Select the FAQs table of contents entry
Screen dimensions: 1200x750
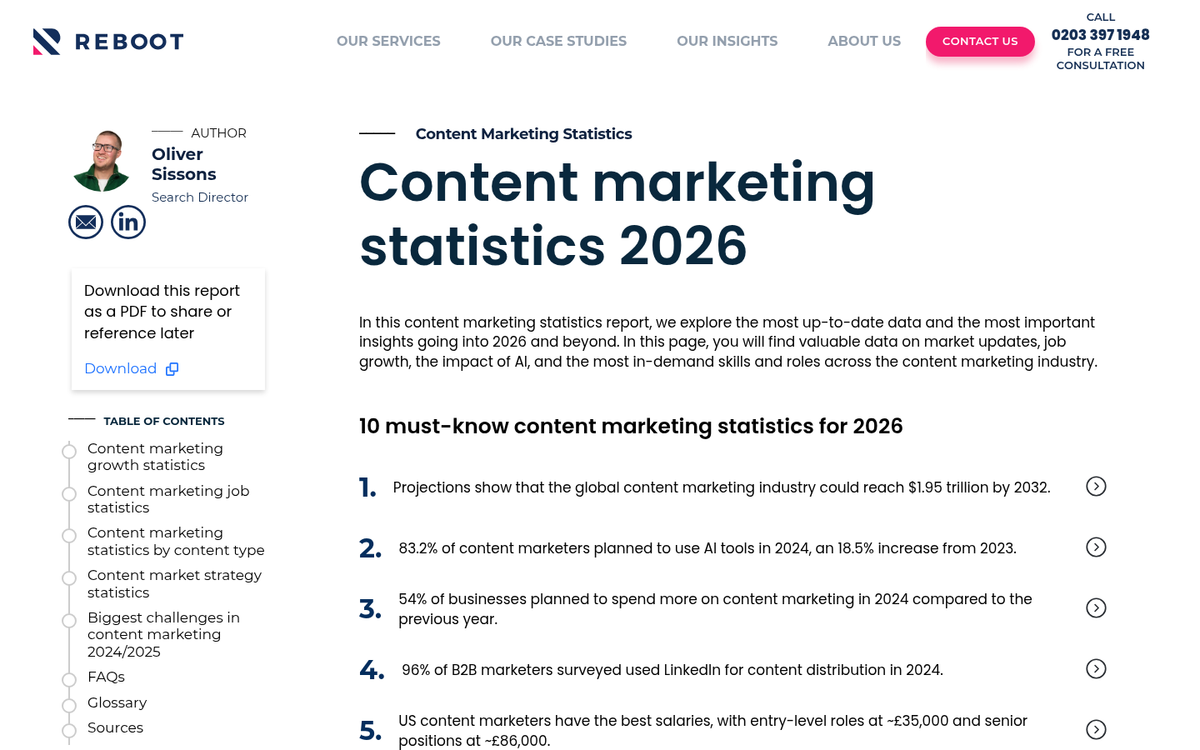tap(106, 677)
